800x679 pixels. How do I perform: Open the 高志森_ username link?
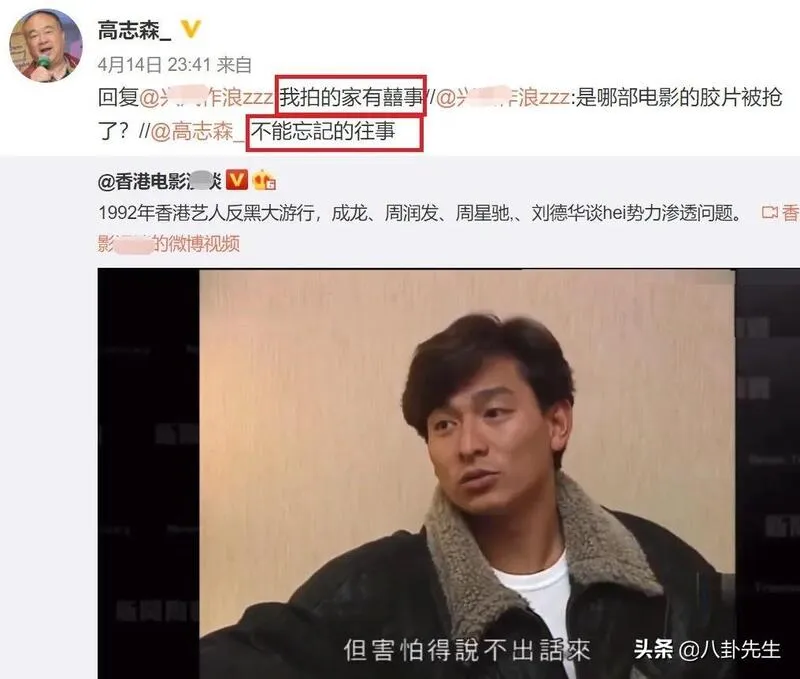coord(135,31)
